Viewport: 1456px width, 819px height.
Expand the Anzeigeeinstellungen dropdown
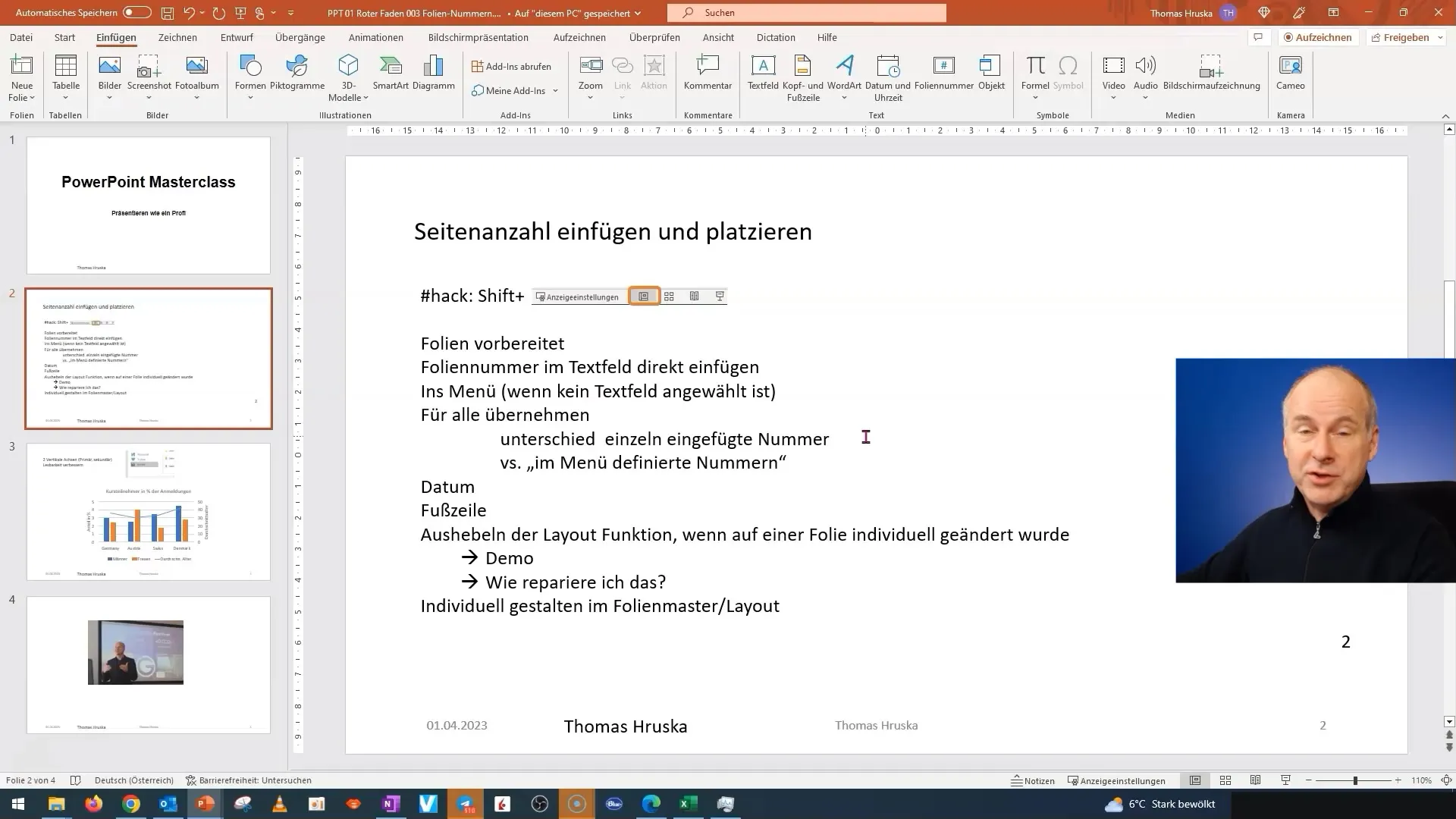(576, 296)
